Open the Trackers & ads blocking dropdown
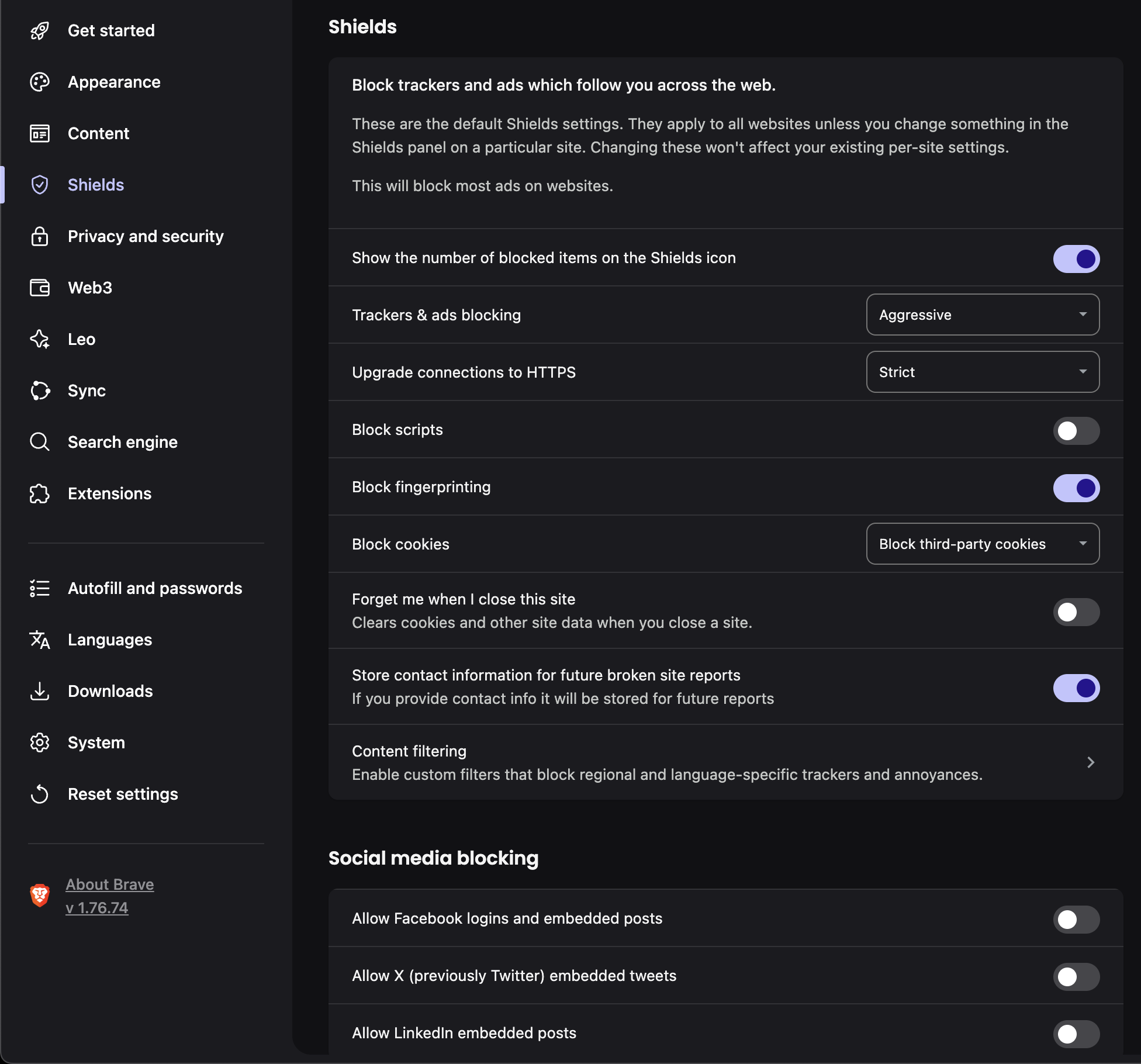 point(982,315)
